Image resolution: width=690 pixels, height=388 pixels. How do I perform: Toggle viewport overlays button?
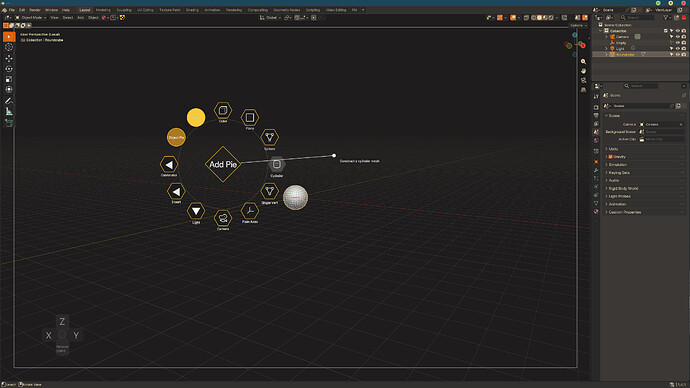[x=513, y=18]
